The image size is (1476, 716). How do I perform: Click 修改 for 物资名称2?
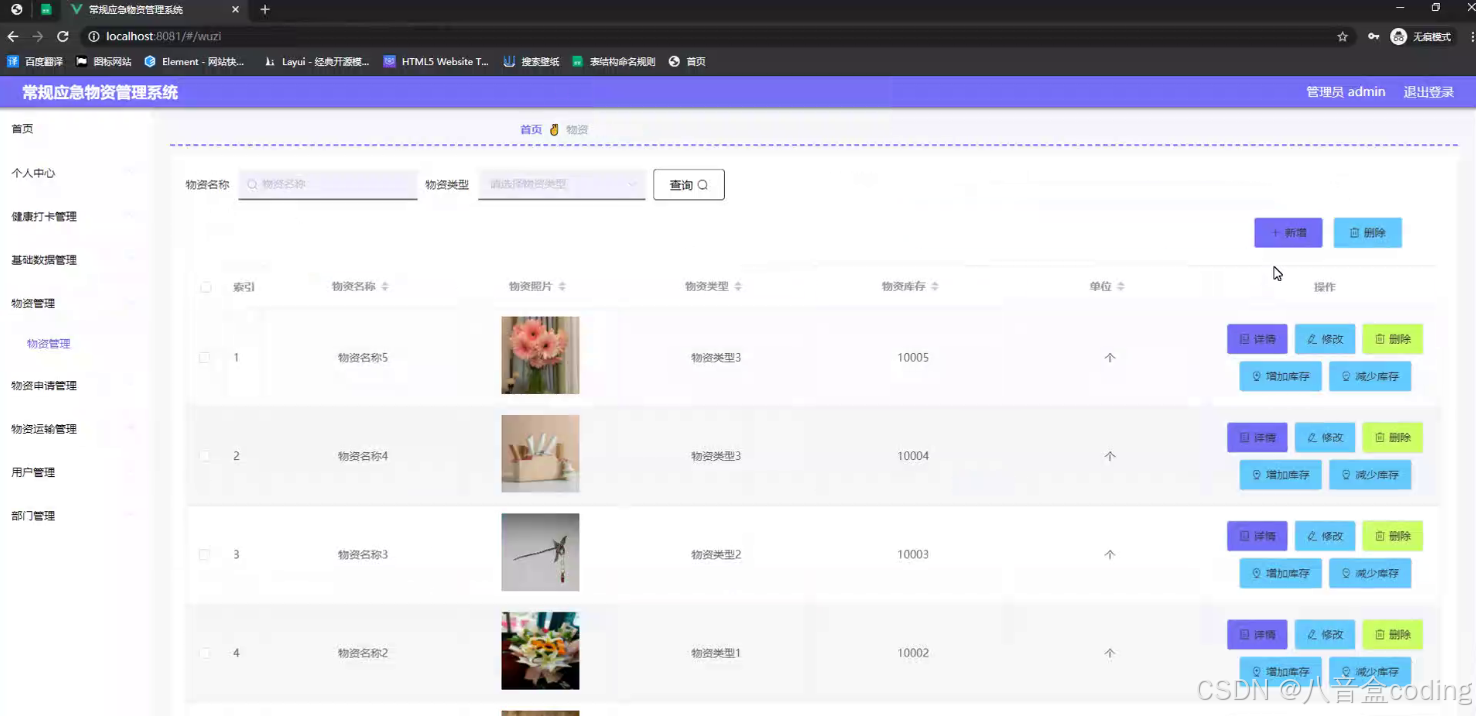[x=1325, y=635]
